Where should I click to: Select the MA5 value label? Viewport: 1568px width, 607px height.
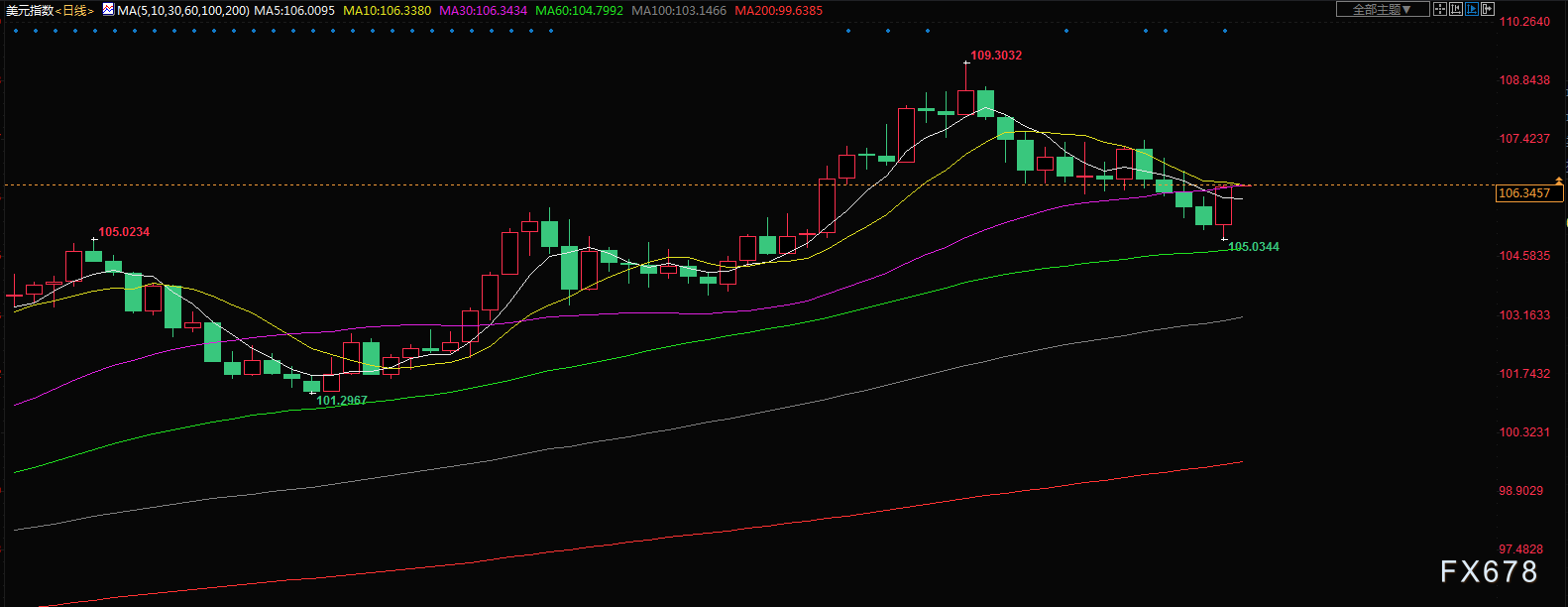(x=294, y=11)
